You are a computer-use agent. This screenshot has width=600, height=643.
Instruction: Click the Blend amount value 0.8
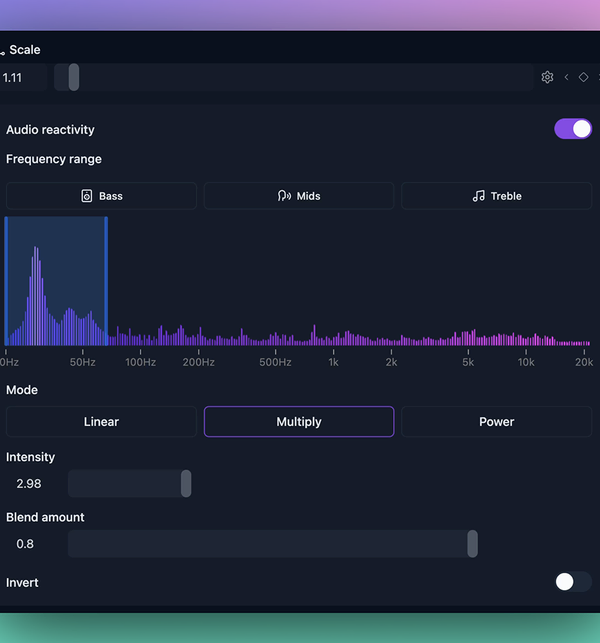[x=26, y=544]
